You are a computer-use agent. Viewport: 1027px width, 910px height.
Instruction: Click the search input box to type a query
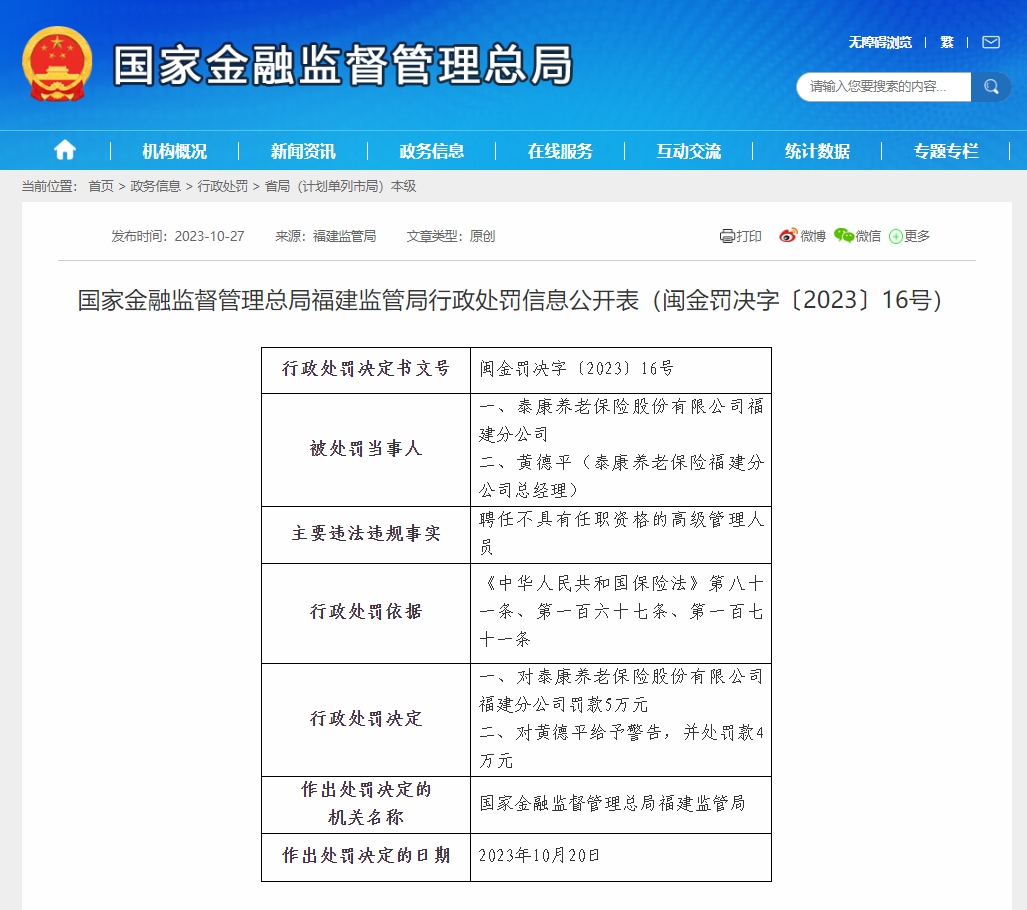880,87
